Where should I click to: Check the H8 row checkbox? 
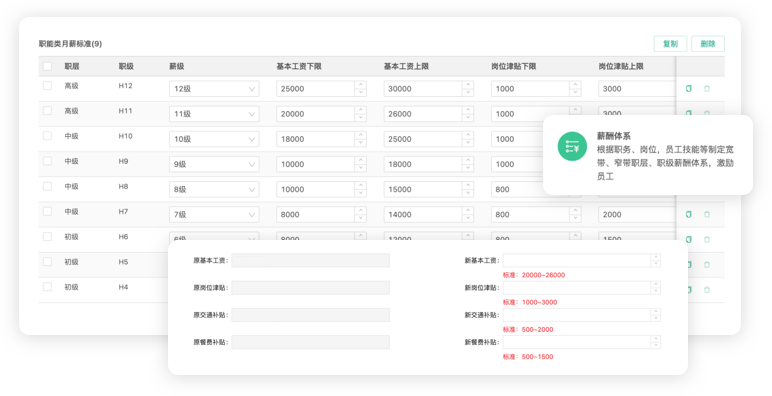click(47, 186)
